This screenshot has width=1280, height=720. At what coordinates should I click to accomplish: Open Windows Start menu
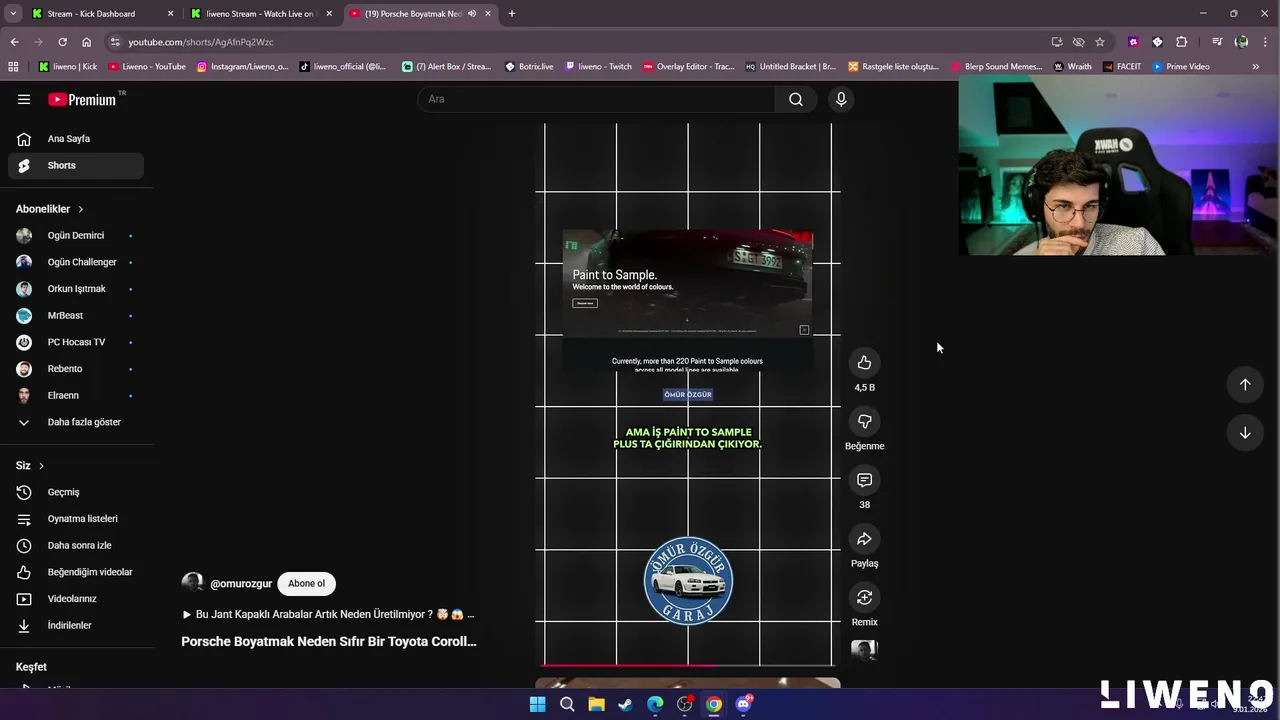coord(537,704)
